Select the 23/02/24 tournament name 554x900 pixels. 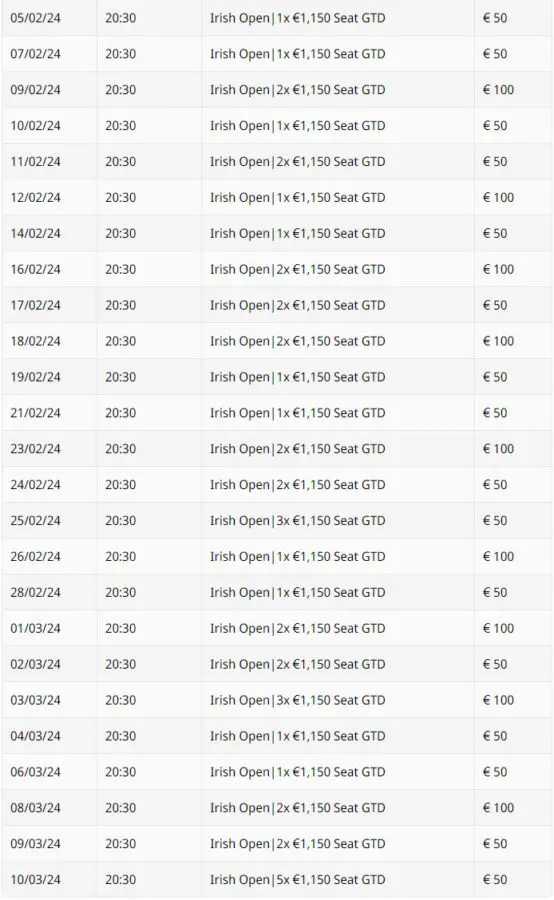pyautogui.click(x=297, y=449)
